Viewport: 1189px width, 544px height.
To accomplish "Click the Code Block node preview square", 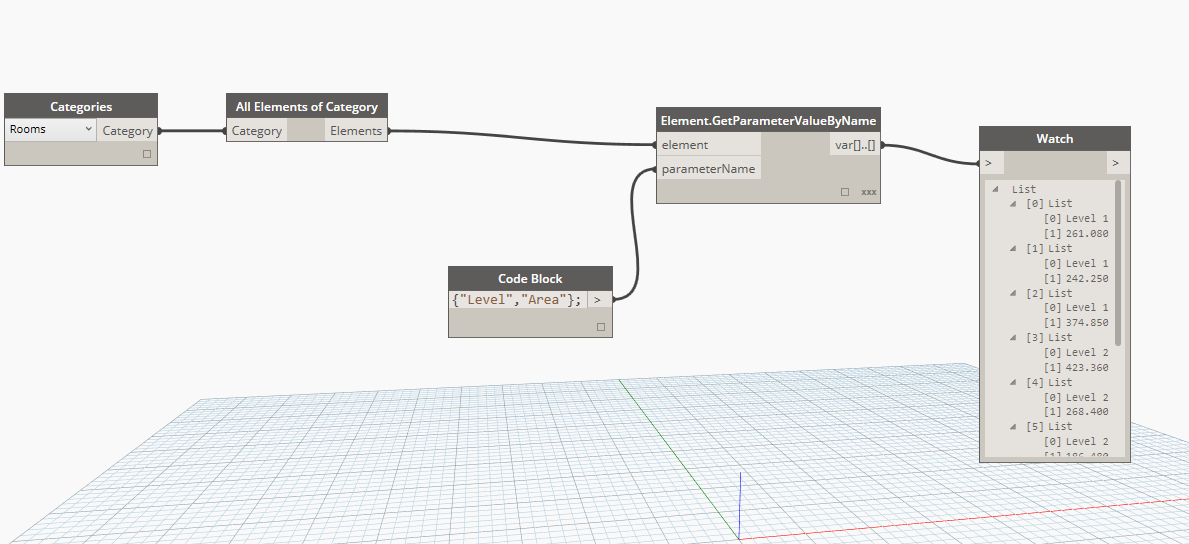I will [x=601, y=326].
